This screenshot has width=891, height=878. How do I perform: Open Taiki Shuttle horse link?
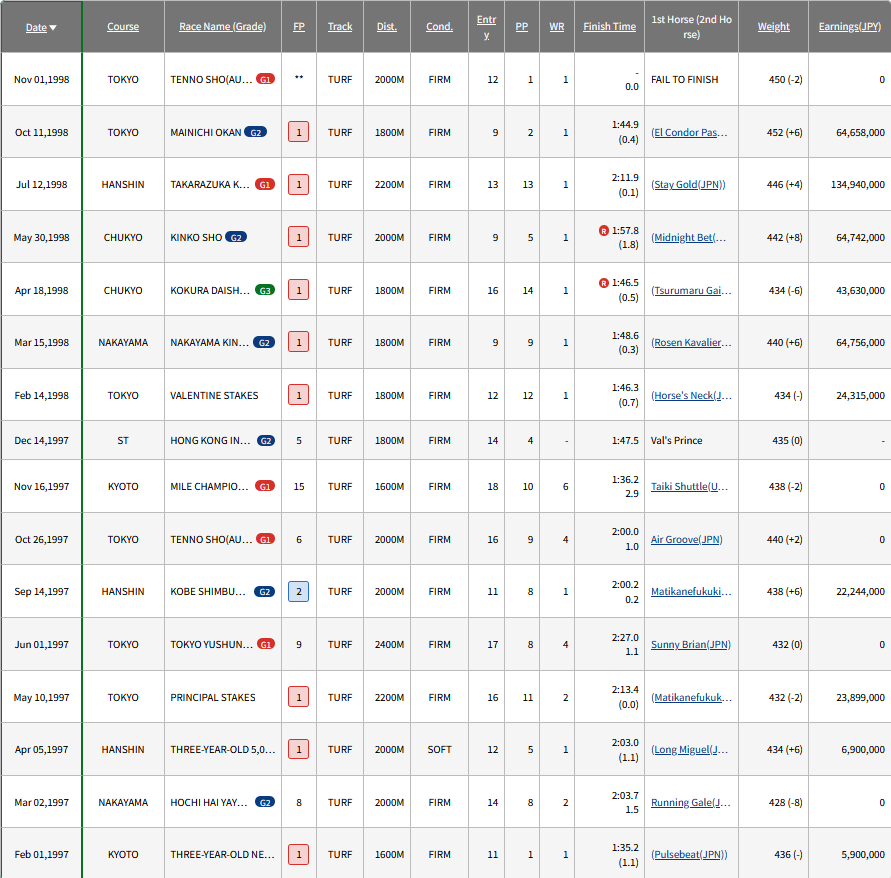[689, 486]
